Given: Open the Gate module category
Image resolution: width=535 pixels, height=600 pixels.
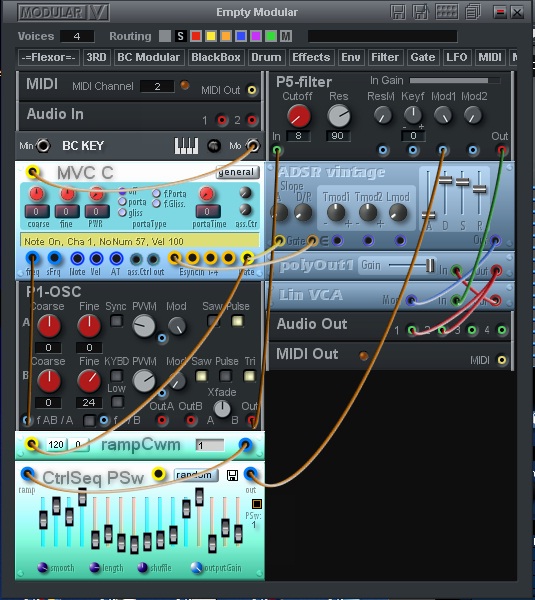Looking at the screenshot, I should click(x=423, y=57).
